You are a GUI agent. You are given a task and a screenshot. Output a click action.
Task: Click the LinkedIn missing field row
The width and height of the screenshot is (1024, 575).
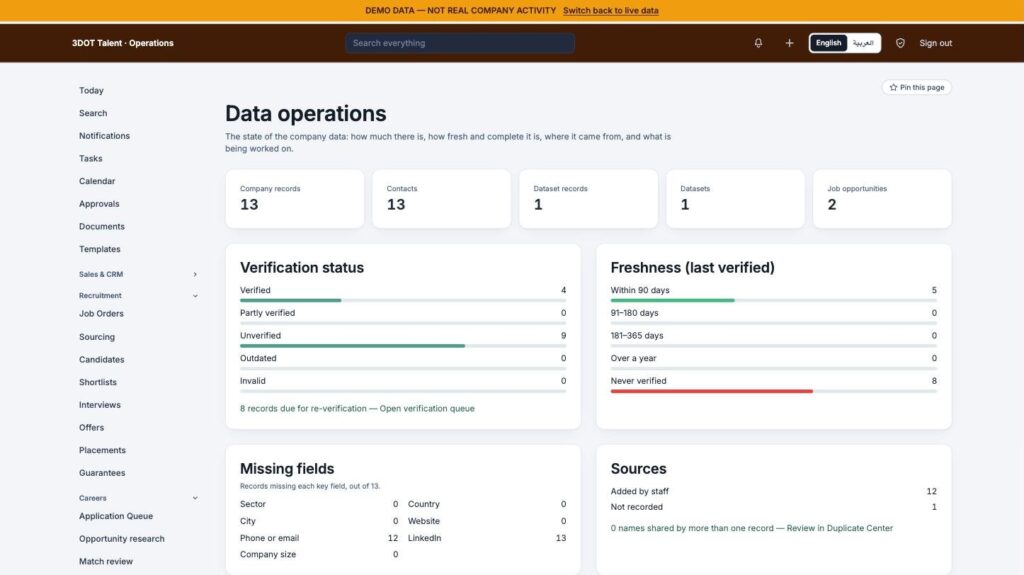487,538
